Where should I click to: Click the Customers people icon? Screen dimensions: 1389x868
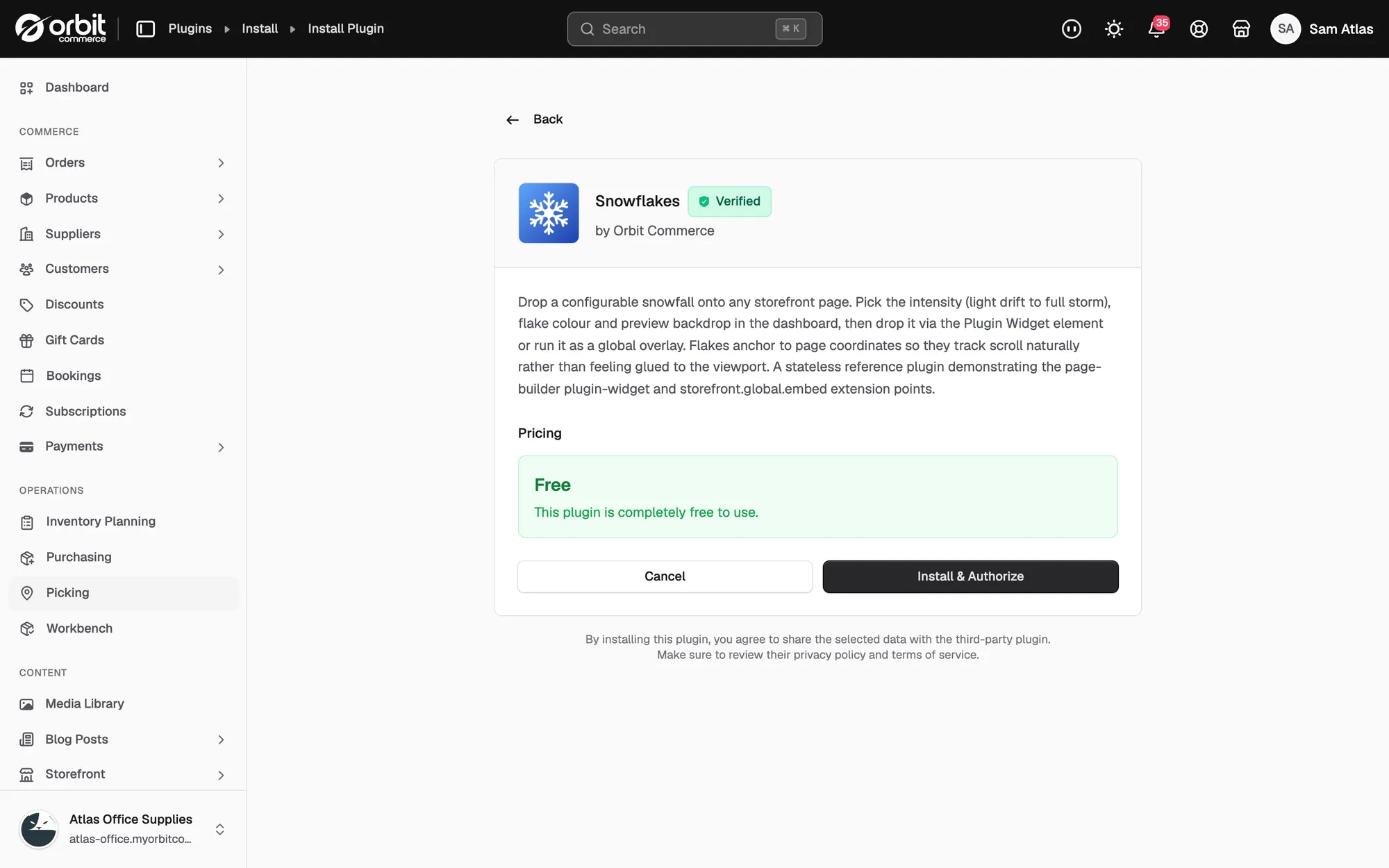[26, 269]
